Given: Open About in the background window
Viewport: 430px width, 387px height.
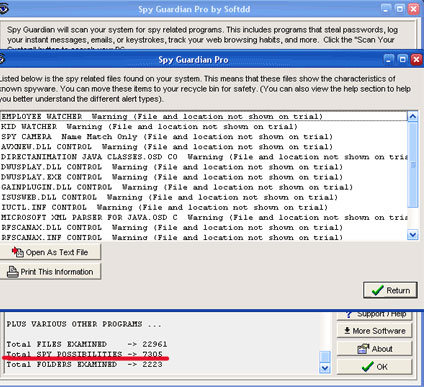Looking at the screenshot, I should point(374,349).
